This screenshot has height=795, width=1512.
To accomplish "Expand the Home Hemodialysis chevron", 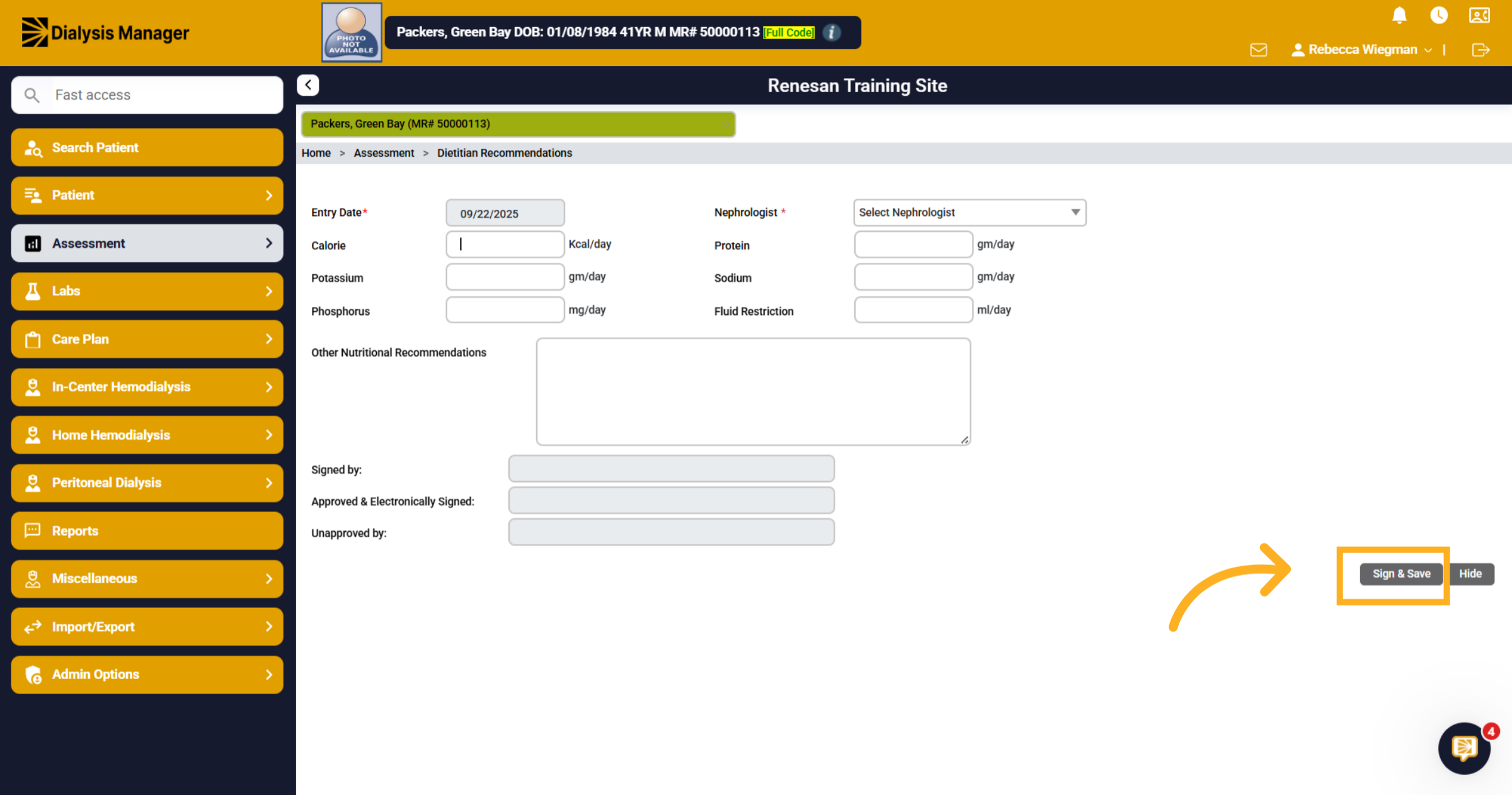I will tap(269, 435).
